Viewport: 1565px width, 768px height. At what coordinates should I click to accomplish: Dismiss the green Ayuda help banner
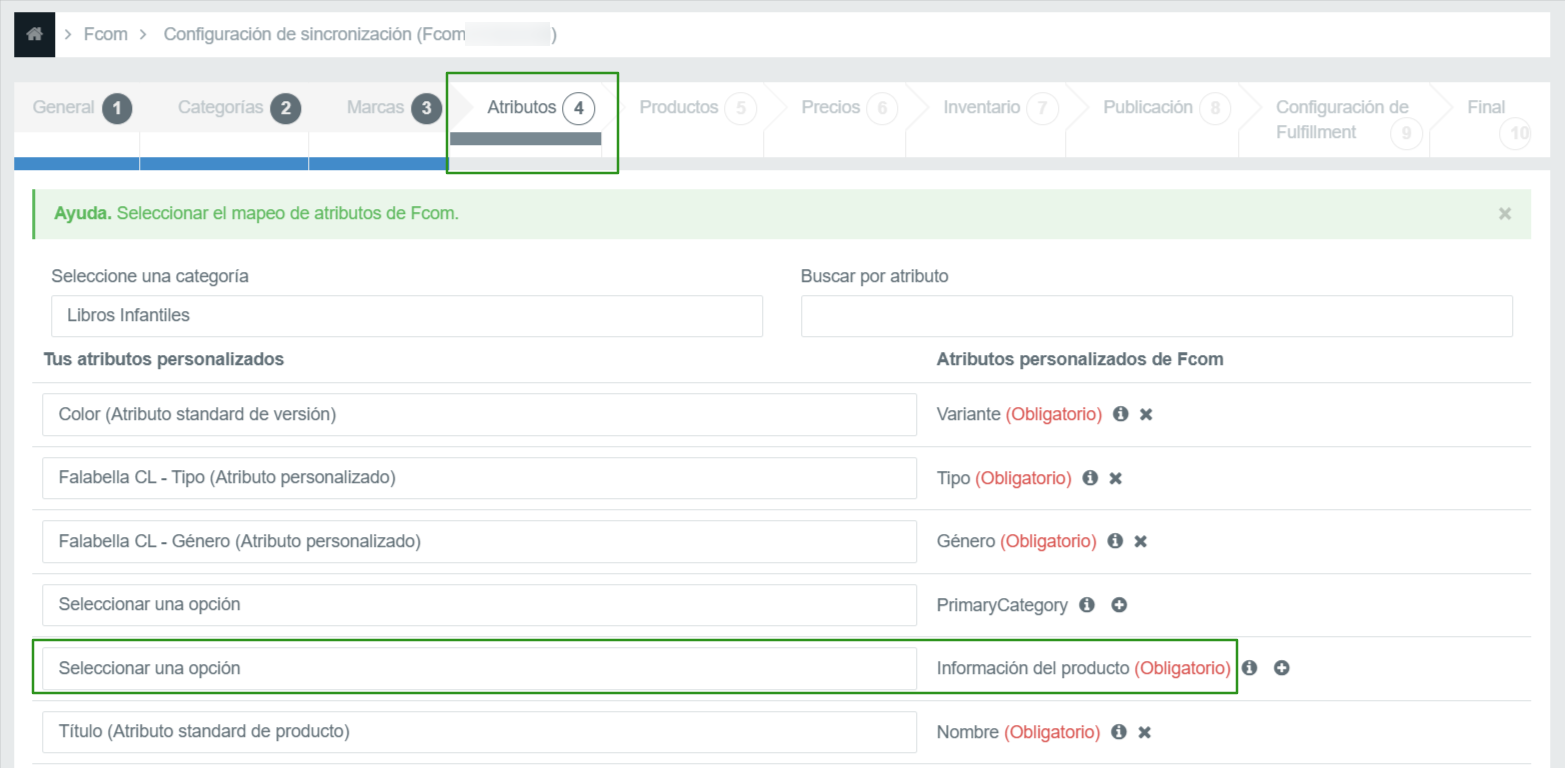tap(1504, 214)
